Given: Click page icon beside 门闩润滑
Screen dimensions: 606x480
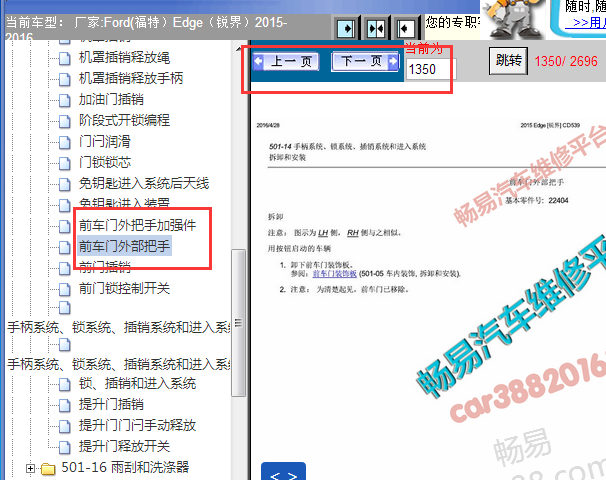Looking at the screenshot, I should (x=65, y=142).
